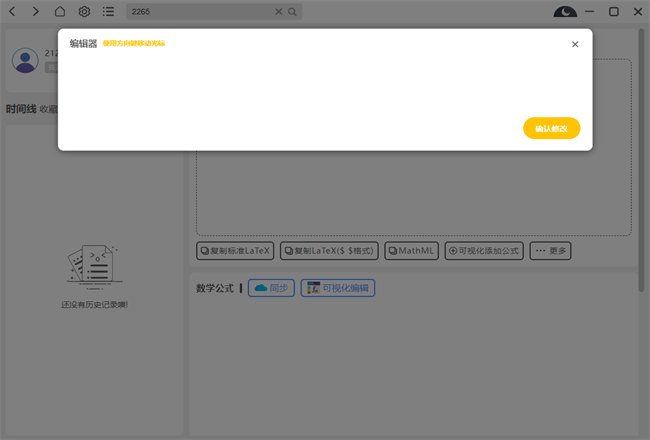Open the home page icon
The height and width of the screenshot is (440, 650).
[60, 12]
